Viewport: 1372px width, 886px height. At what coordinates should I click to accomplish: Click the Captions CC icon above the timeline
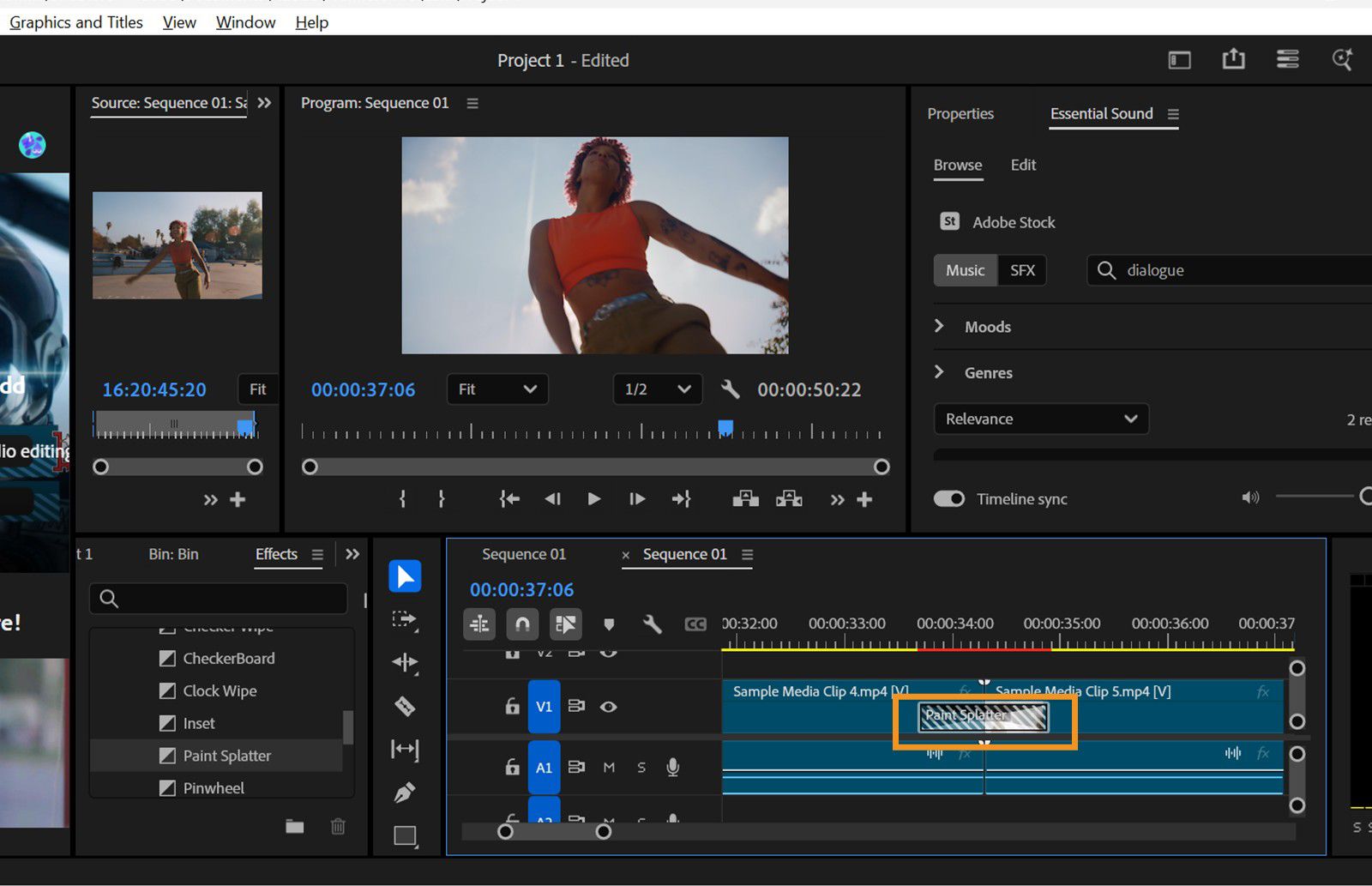click(695, 624)
